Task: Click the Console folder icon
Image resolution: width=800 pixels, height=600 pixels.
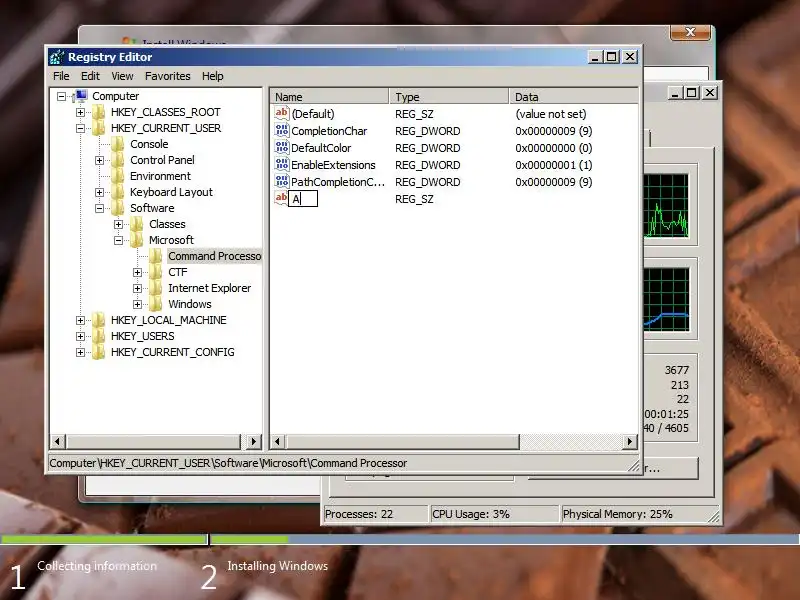Action: pyautogui.click(x=118, y=144)
